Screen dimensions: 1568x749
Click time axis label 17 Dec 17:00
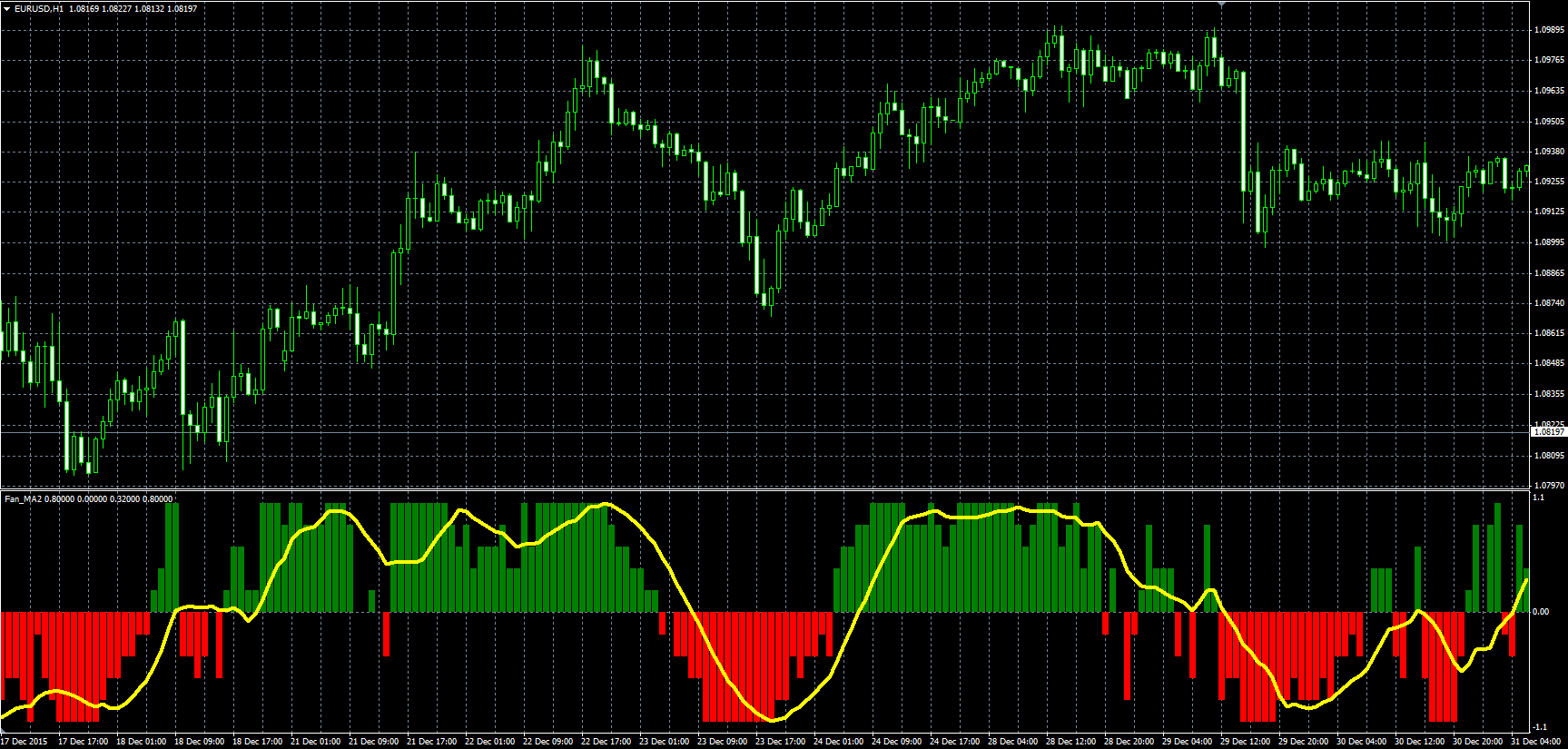tap(83, 742)
